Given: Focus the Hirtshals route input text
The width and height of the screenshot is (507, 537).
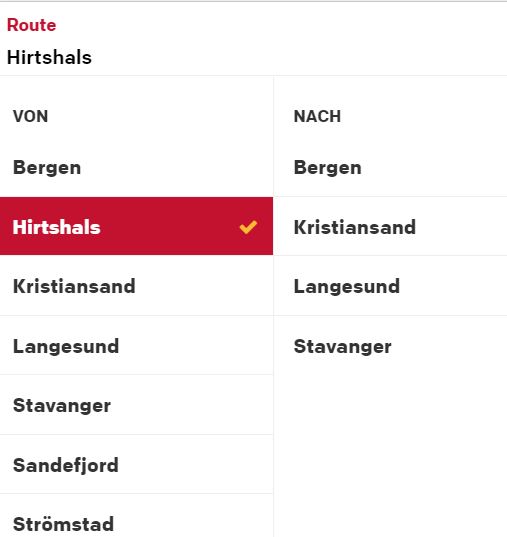Looking at the screenshot, I should (49, 57).
